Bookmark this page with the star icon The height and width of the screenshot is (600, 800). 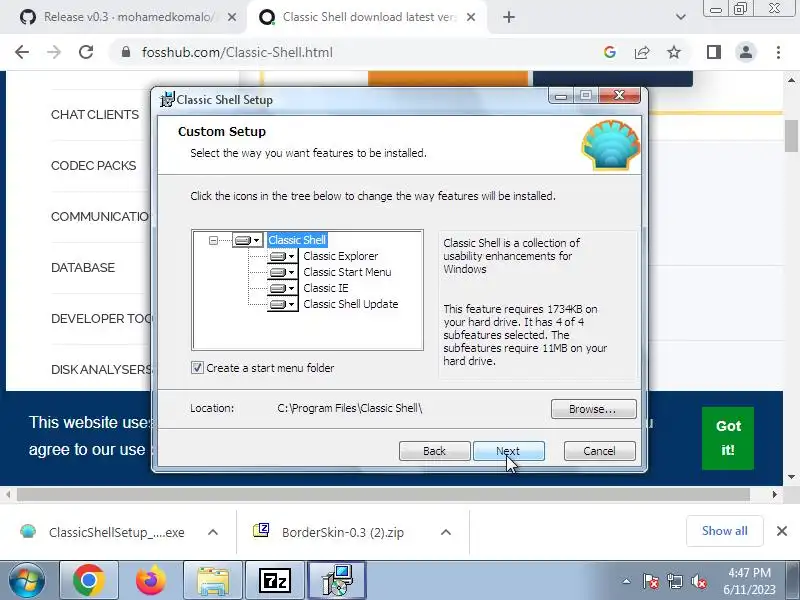pyautogui.click(x=674, y=52)
